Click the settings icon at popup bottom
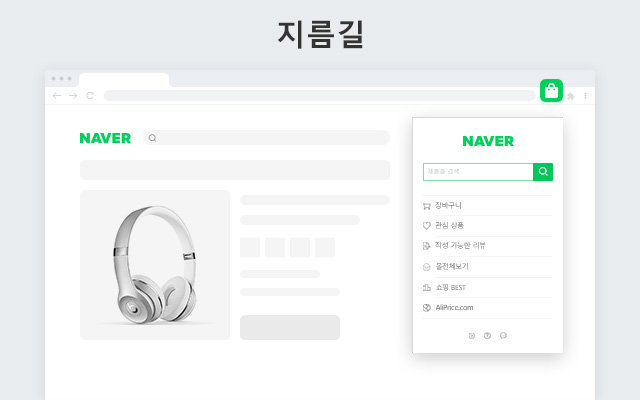 click(x=471, y=336)
